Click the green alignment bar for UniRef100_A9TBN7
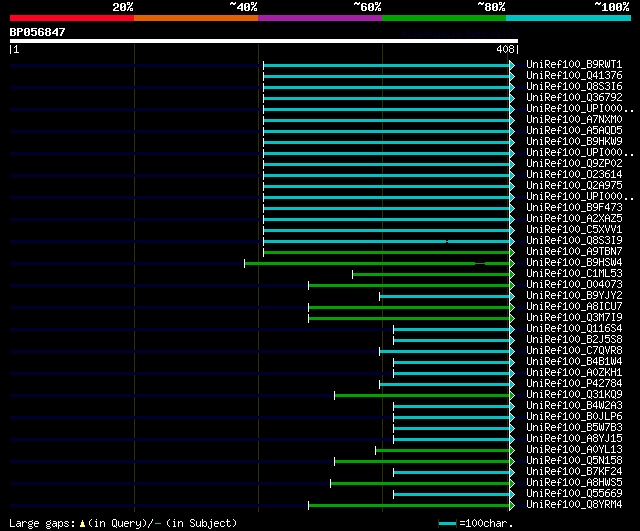640x531 pixels. point(387,253)
